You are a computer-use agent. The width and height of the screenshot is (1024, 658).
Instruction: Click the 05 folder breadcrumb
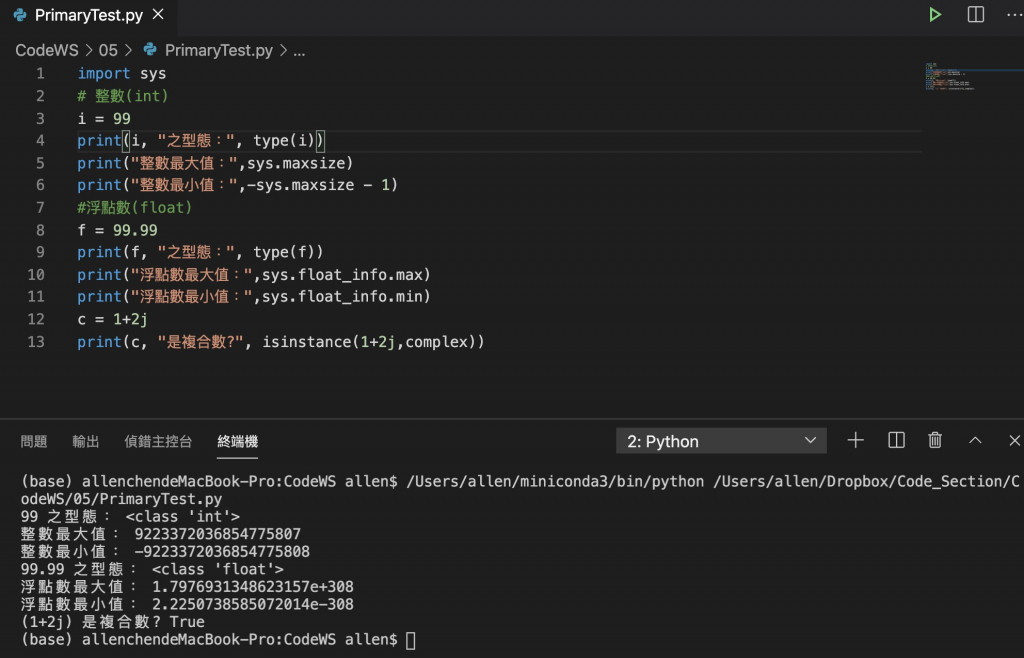(108, 50)
